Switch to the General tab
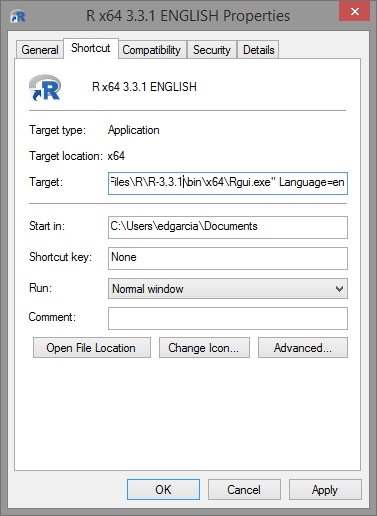The height and width of the screenshot is (516, 377). pyautogui.click(x=40, y=50)
